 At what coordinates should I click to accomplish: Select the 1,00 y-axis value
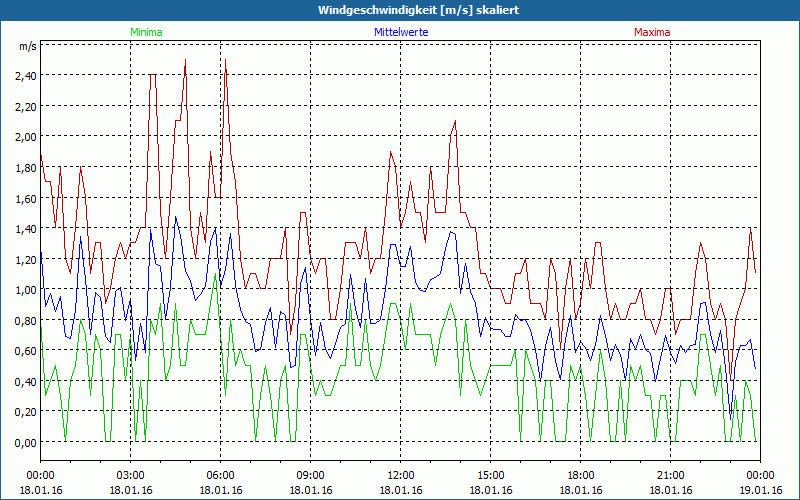coord(24,290)
